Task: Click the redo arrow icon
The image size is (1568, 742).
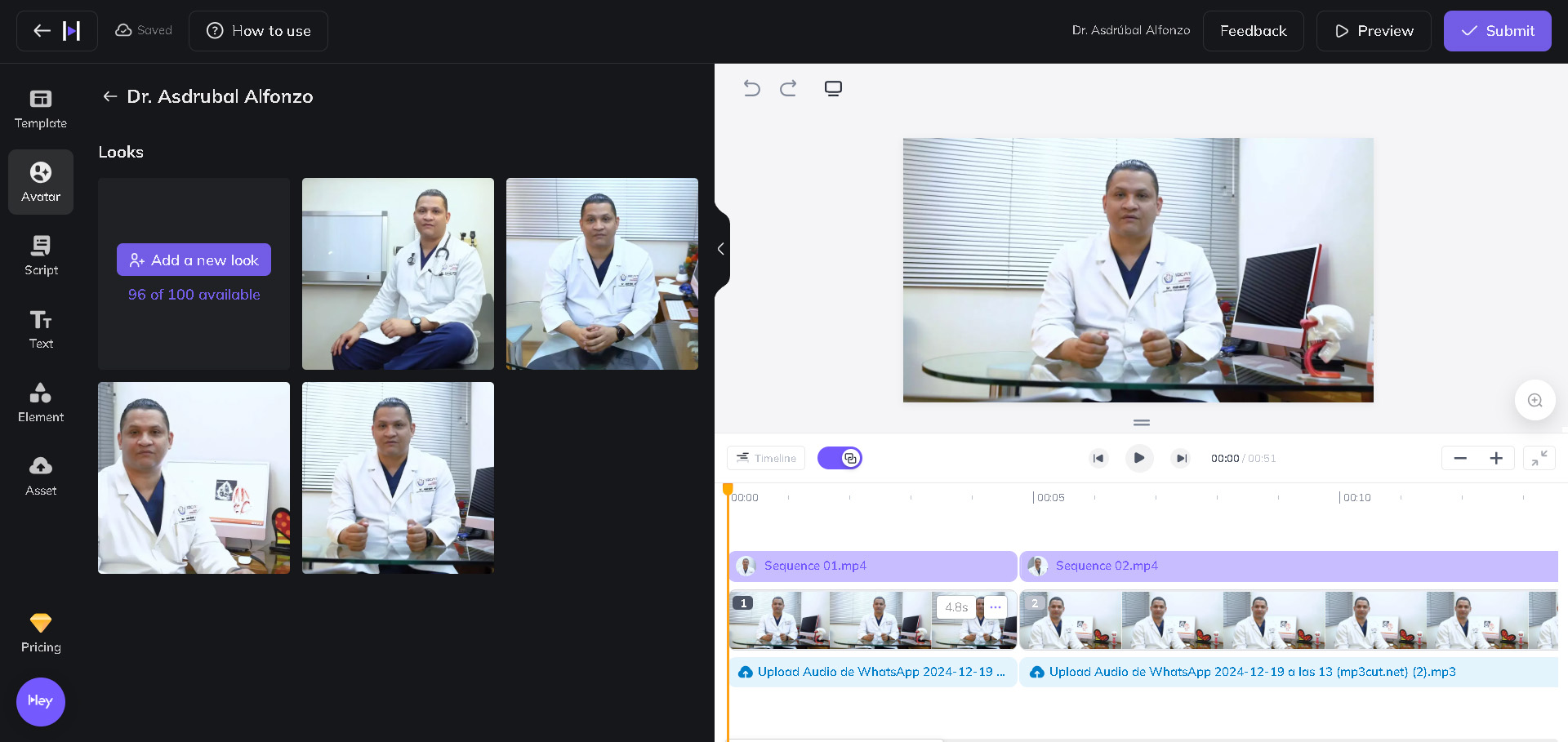Action: 788,88
